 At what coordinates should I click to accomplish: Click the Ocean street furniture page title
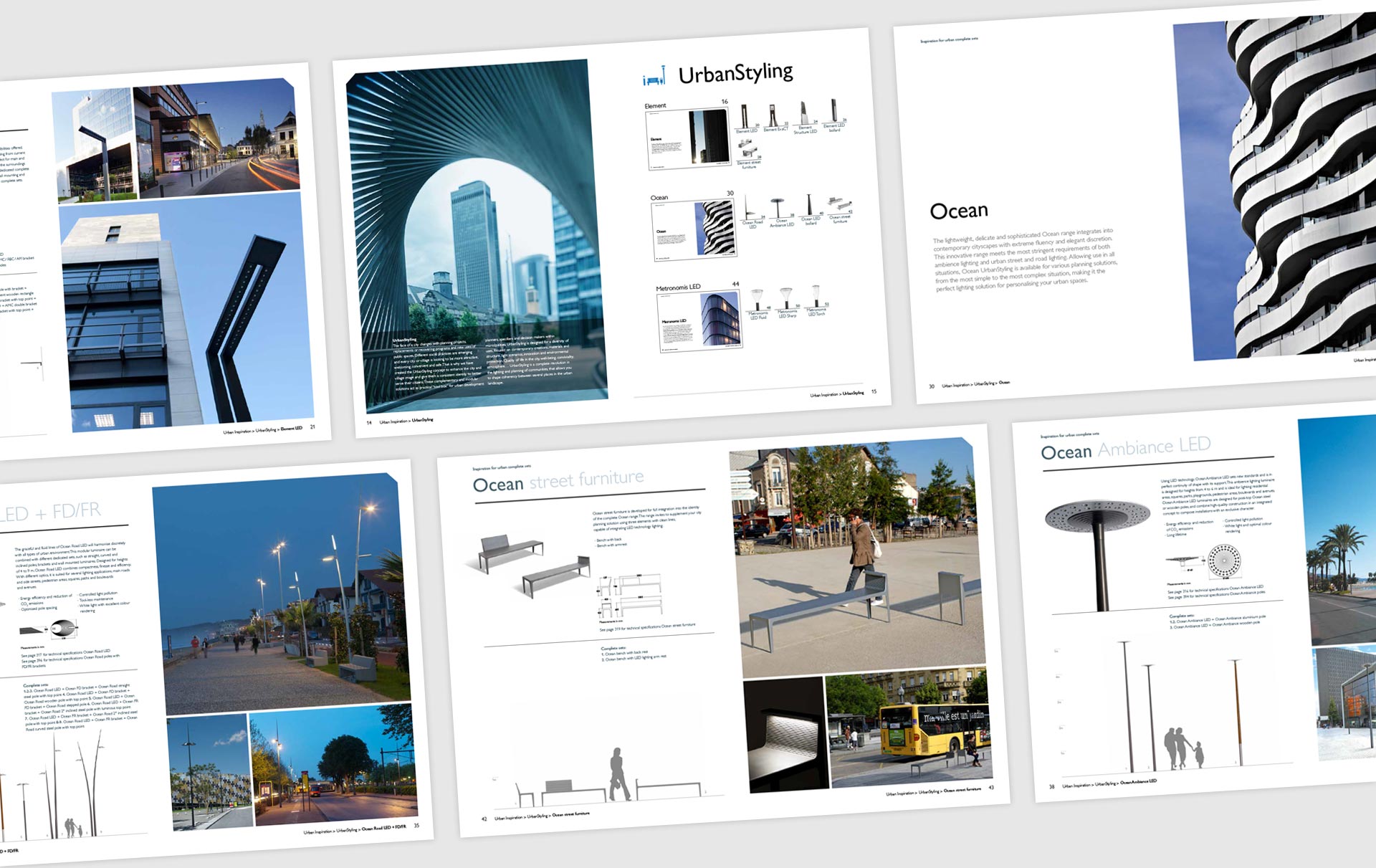[558, 482]
